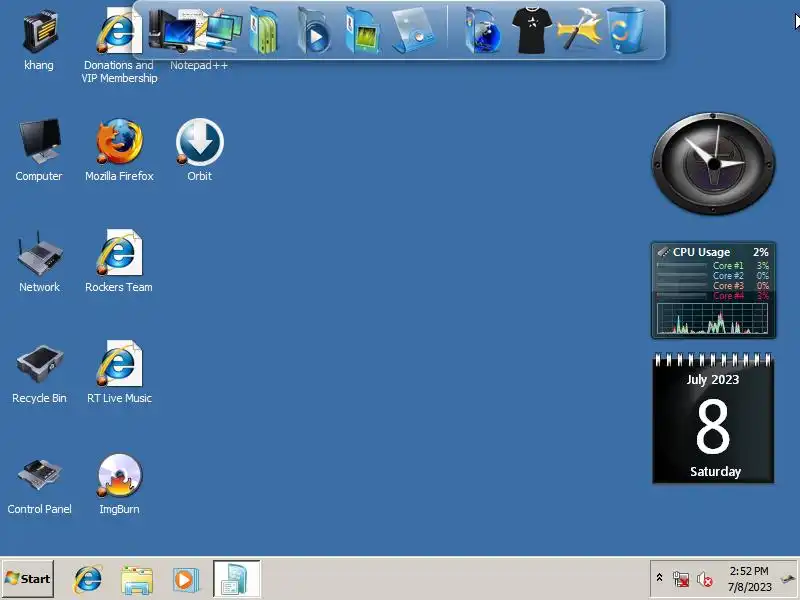Screen dimensions: 800x600
Task: Open the pictures folder in dock
Action: coord(362,32)
